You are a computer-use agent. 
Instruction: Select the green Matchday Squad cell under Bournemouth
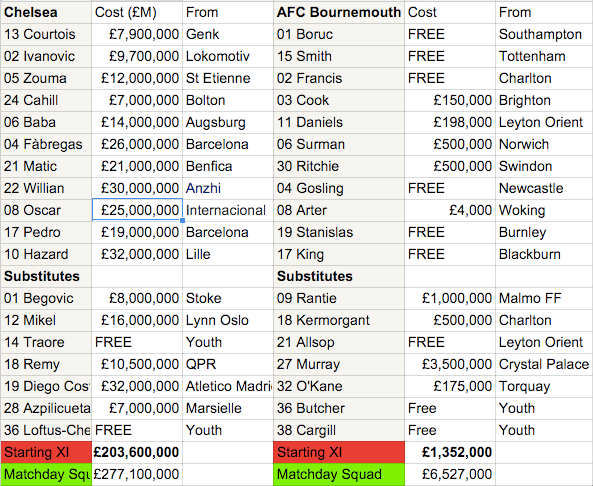(x=339, y=474)
